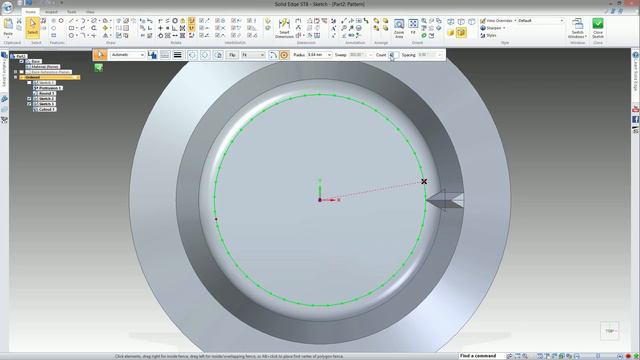Click the Find a command search box
The height and width of the screenshot is (360, 640).
[x=482, y=356]
